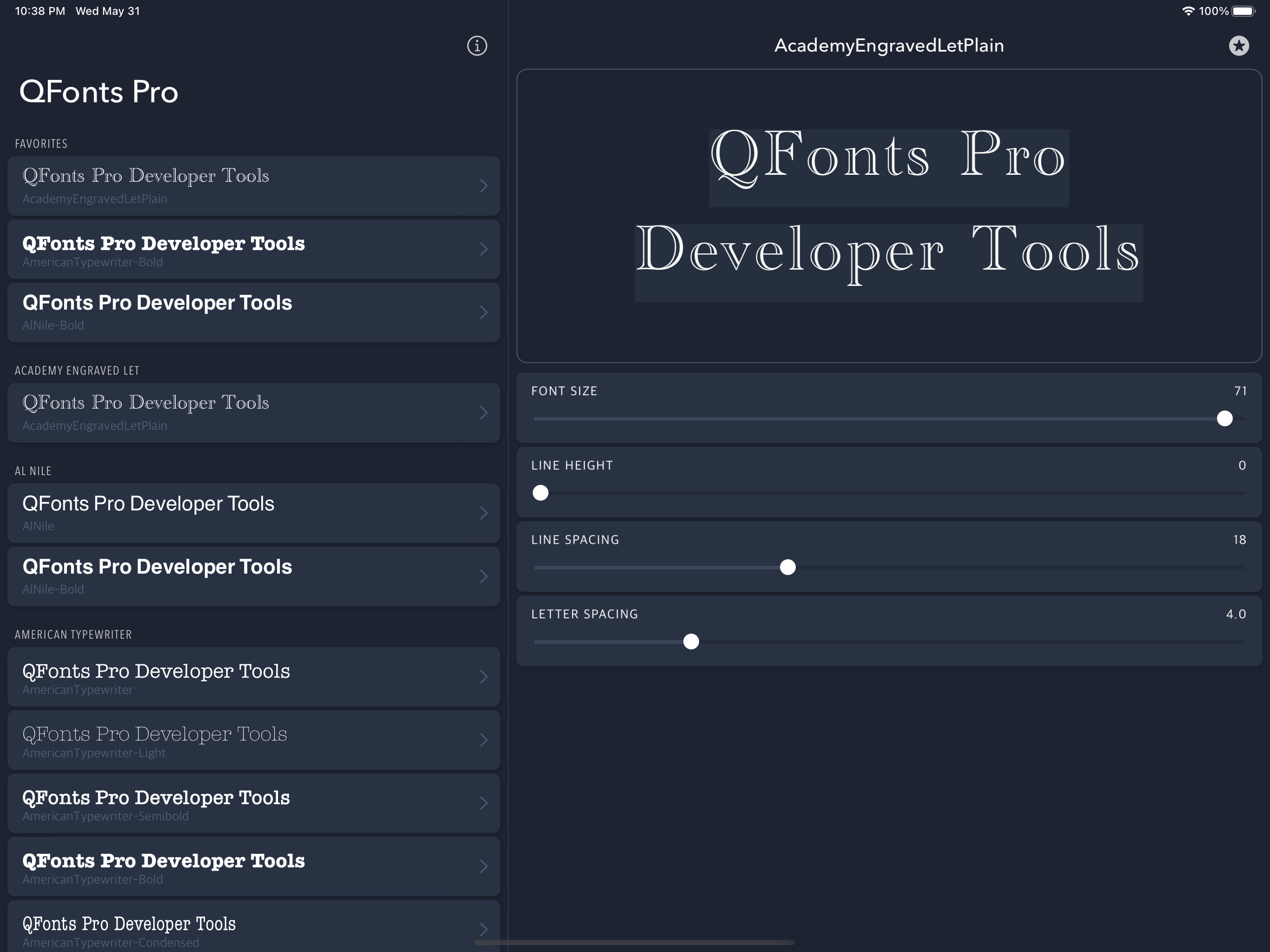Viewport: 1270px width, 952px height.
Task: Click the line spacing value 18
Action: pos(1240,540)
